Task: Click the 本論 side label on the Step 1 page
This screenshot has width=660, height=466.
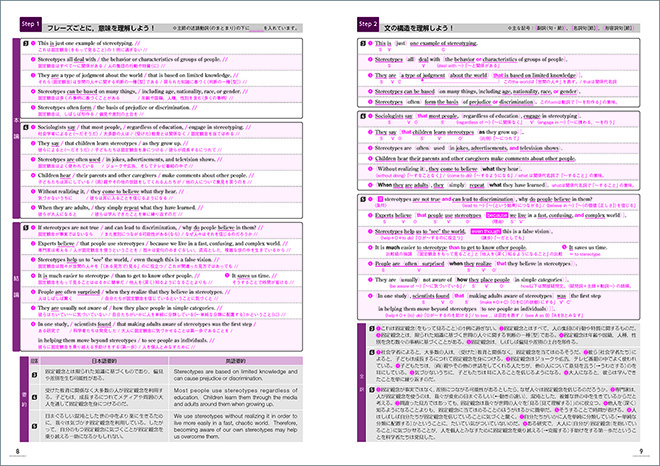Action: tap(16, 128)
